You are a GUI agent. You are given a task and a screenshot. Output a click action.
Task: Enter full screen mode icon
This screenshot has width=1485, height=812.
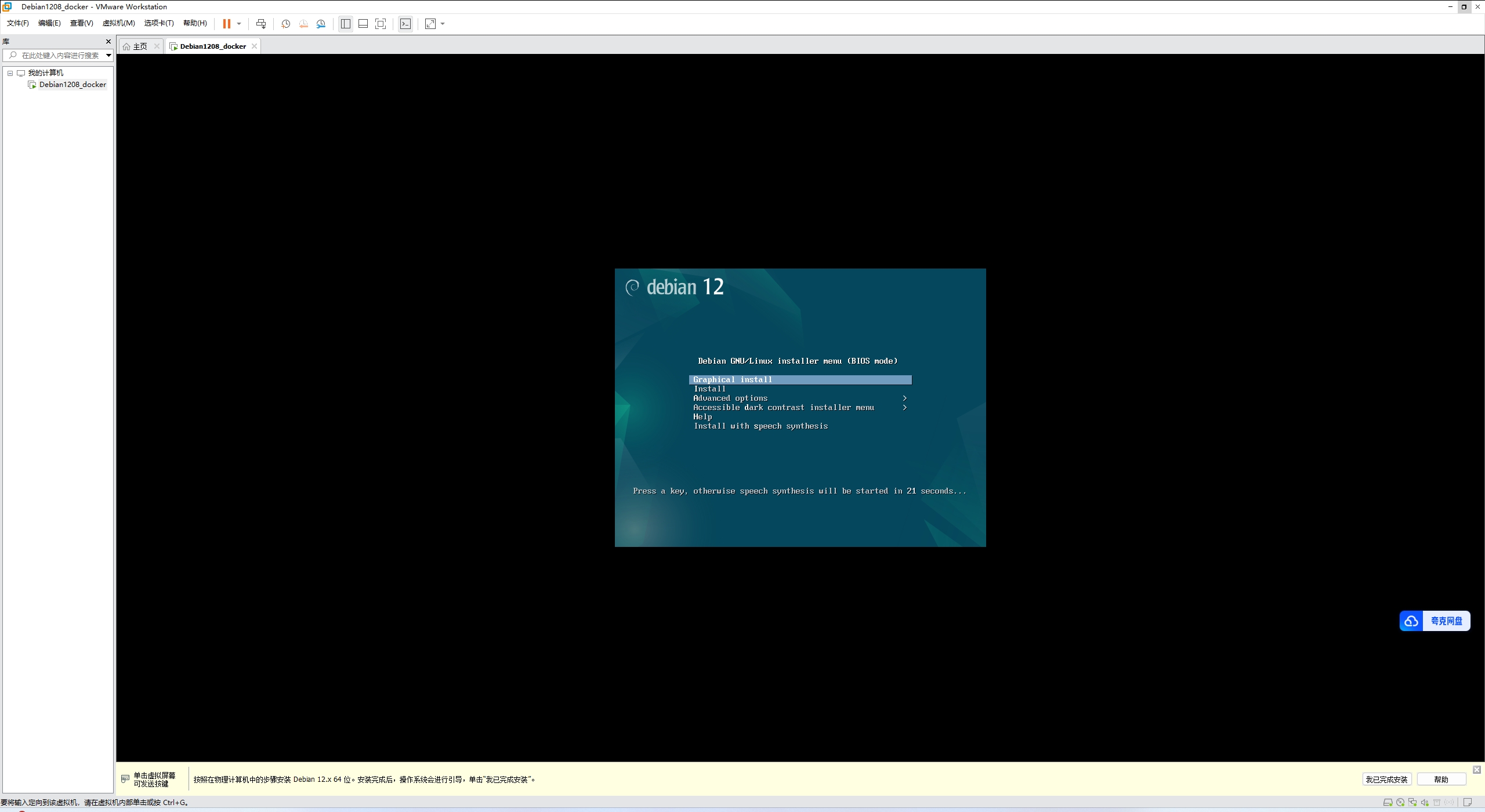pyautogui.click(x=381, y=24)
